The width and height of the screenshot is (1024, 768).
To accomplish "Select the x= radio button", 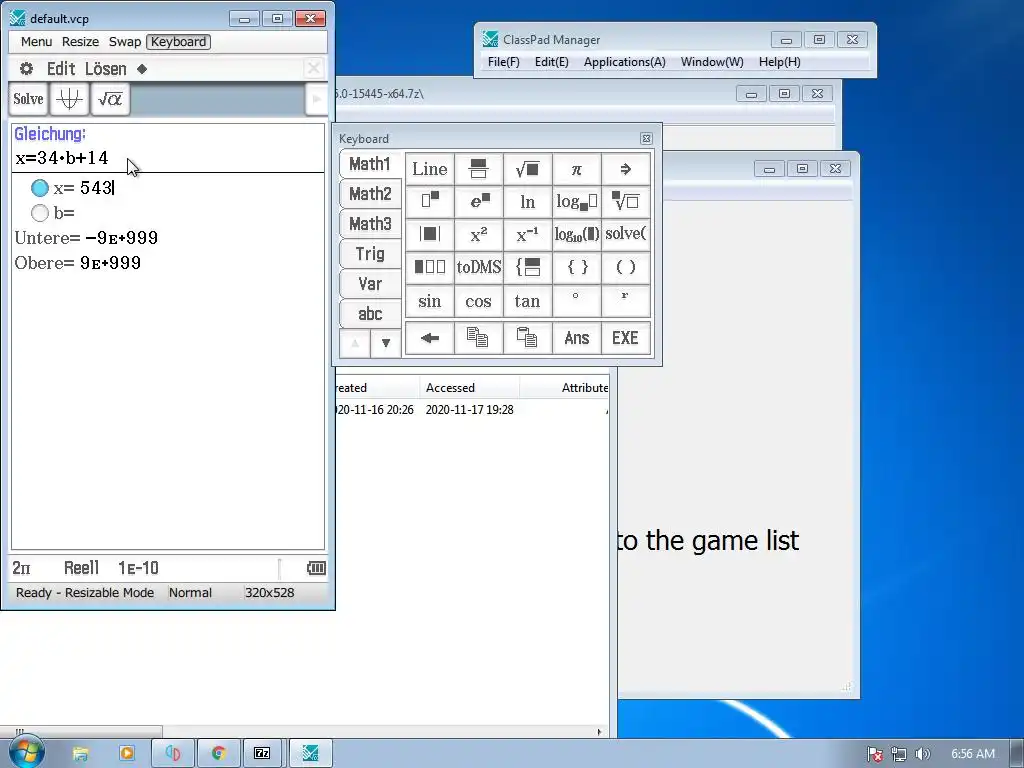I will [x=40, y=188].
